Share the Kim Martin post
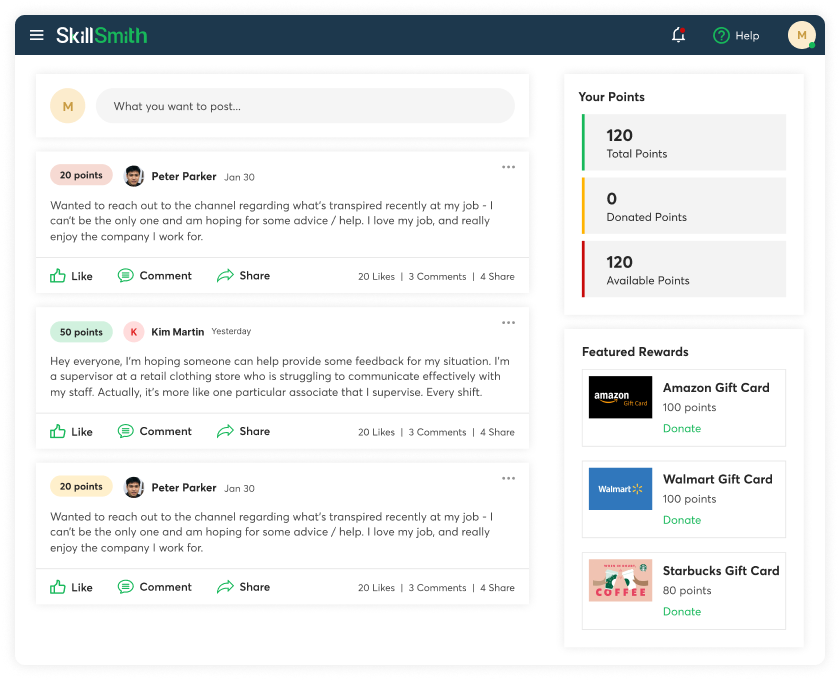Viewport: 840px width, 680px height. point(243,431)
